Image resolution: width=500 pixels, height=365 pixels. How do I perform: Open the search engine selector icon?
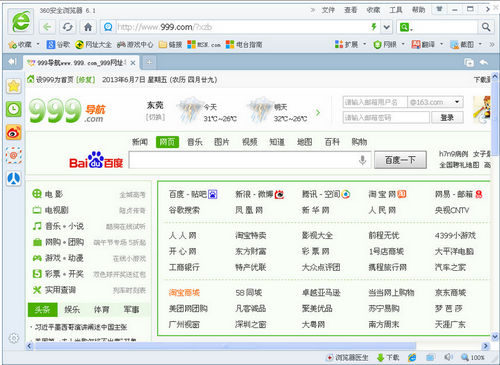coord(405,27)
